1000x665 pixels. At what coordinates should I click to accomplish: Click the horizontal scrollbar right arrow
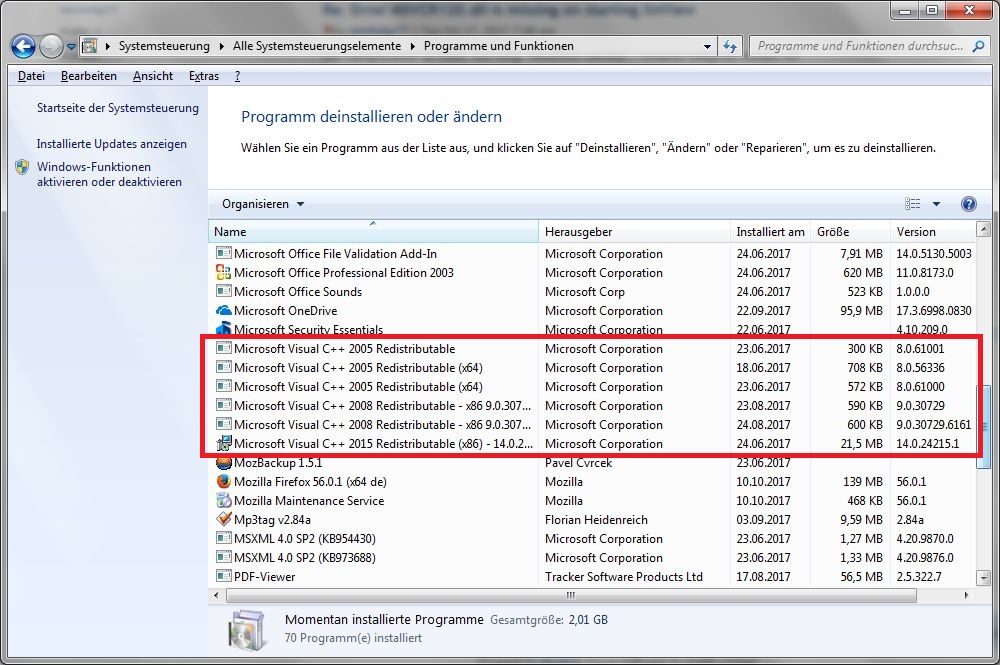coord(967,596)
